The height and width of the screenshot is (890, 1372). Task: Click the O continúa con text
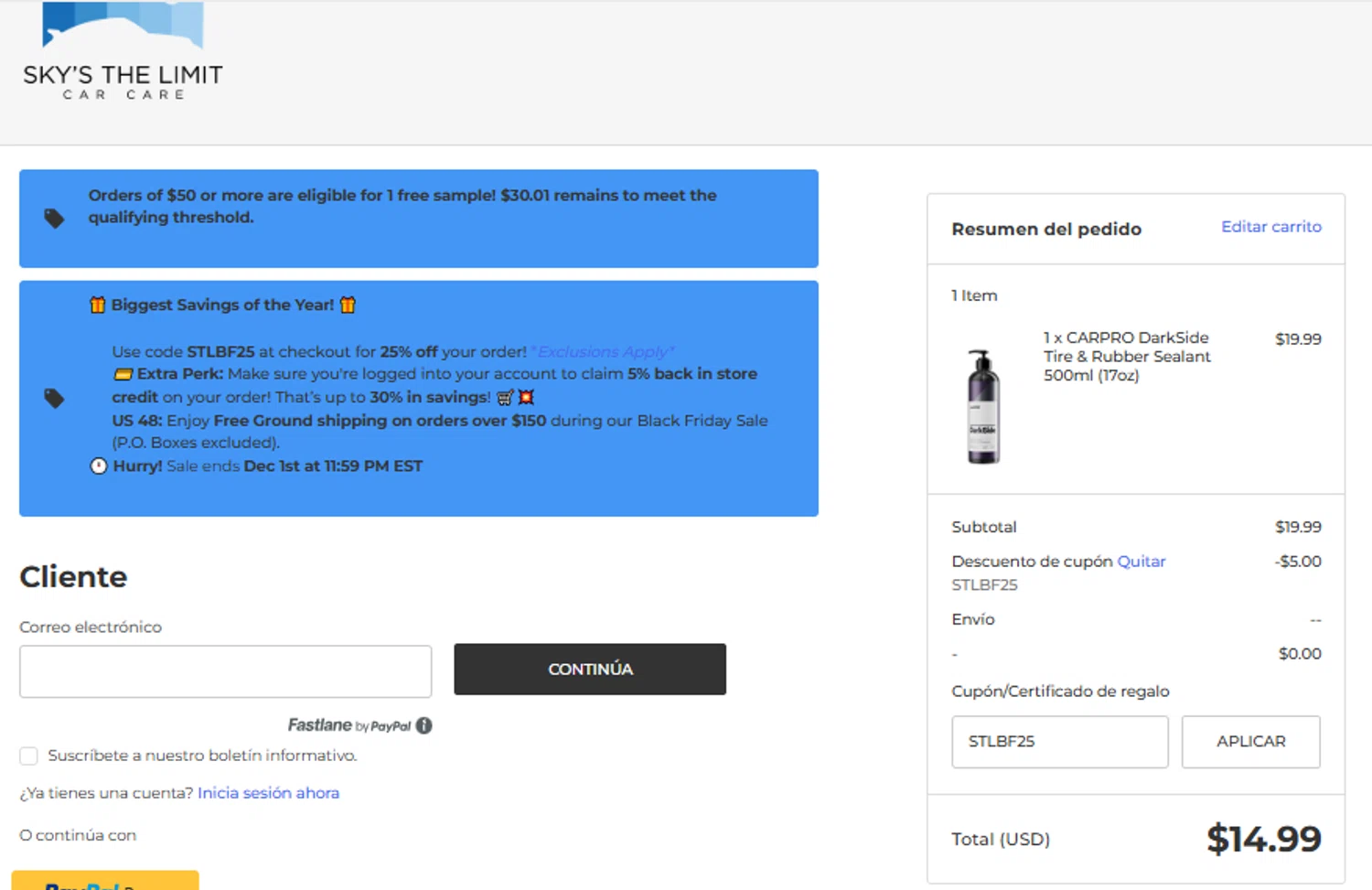78,835
